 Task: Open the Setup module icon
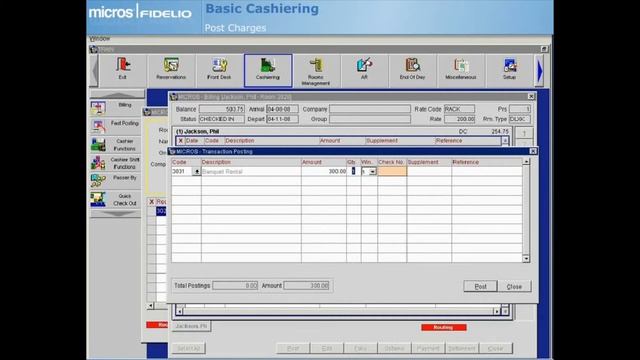pyautogui.click(x=509, y=70)
